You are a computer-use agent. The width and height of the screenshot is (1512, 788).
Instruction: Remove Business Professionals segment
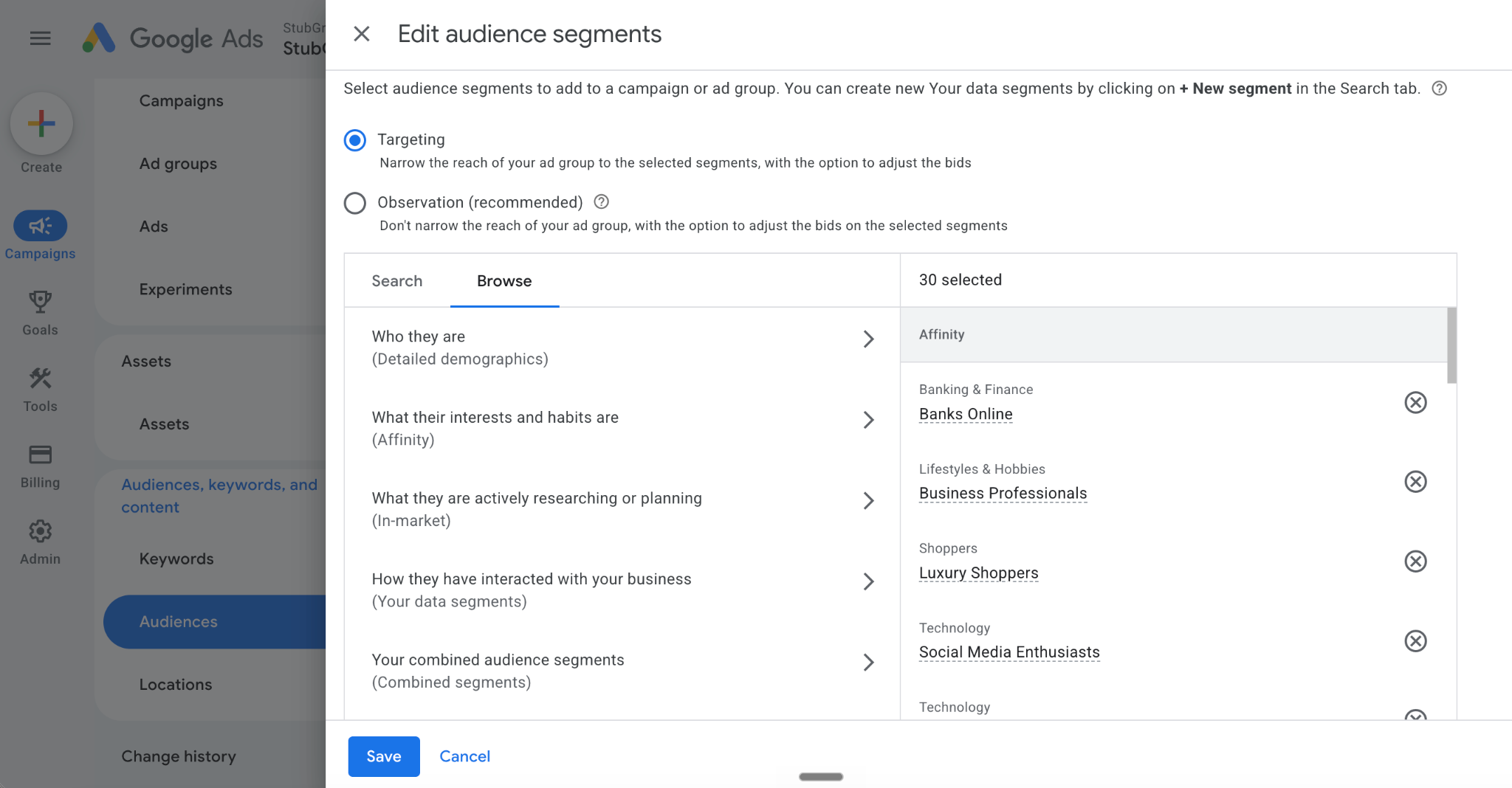click(x=1415, y=482)
